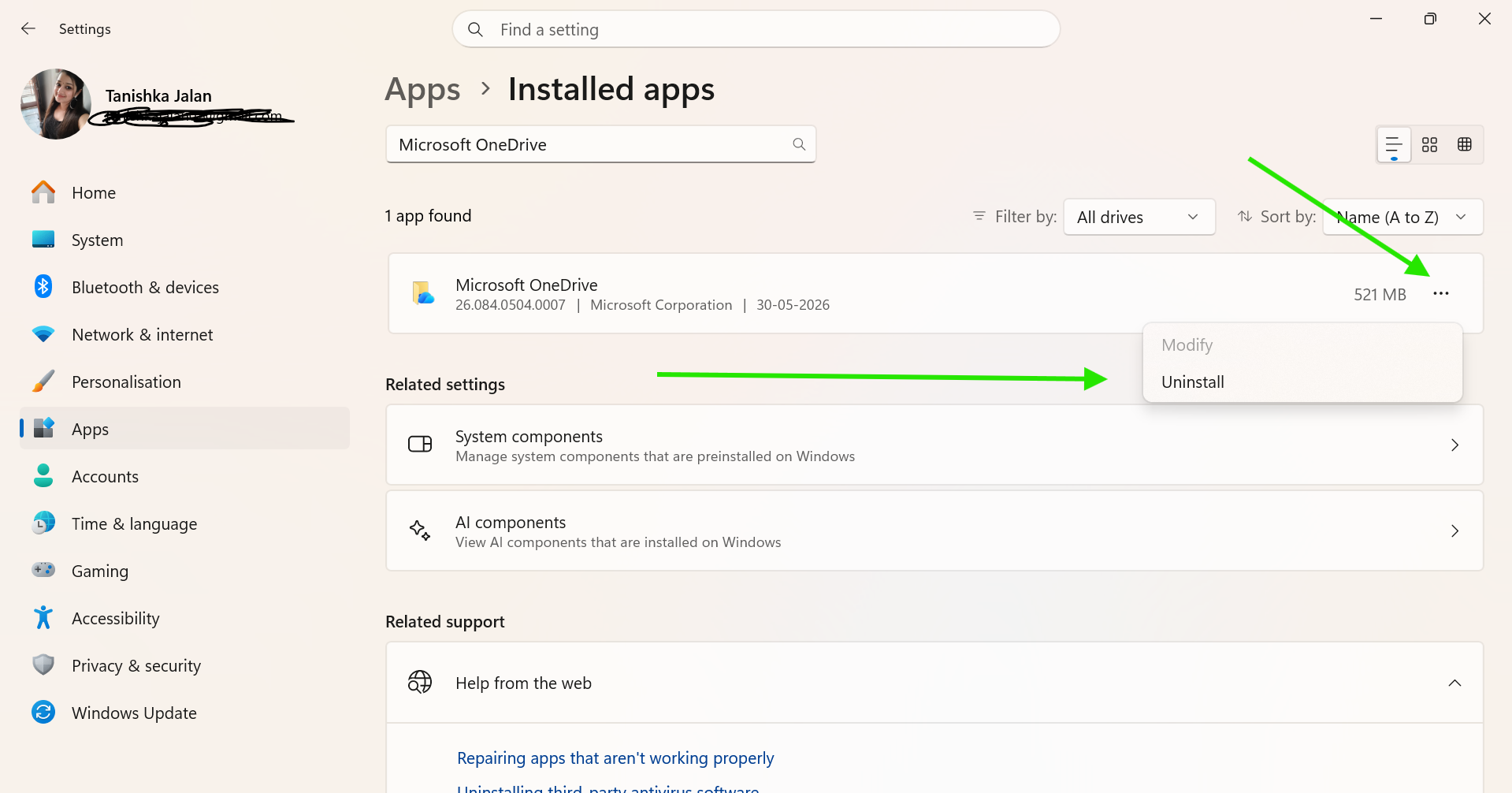Click the user profile picture
This screenshot has width=1512, height=793.
pos(56,104)
